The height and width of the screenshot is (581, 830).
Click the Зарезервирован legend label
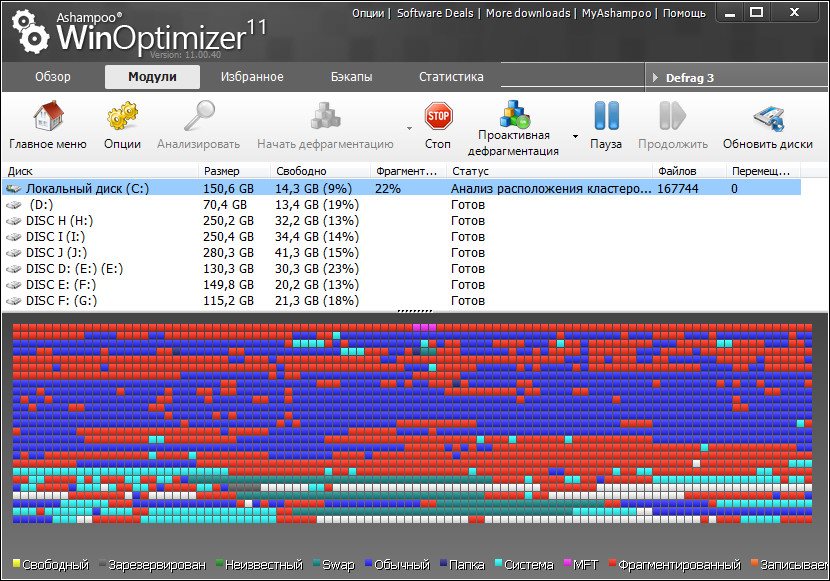point(157,565)
